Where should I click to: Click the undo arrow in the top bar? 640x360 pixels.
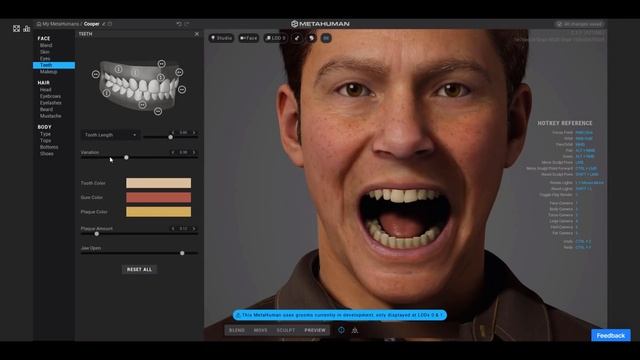[x=179, y=24]
